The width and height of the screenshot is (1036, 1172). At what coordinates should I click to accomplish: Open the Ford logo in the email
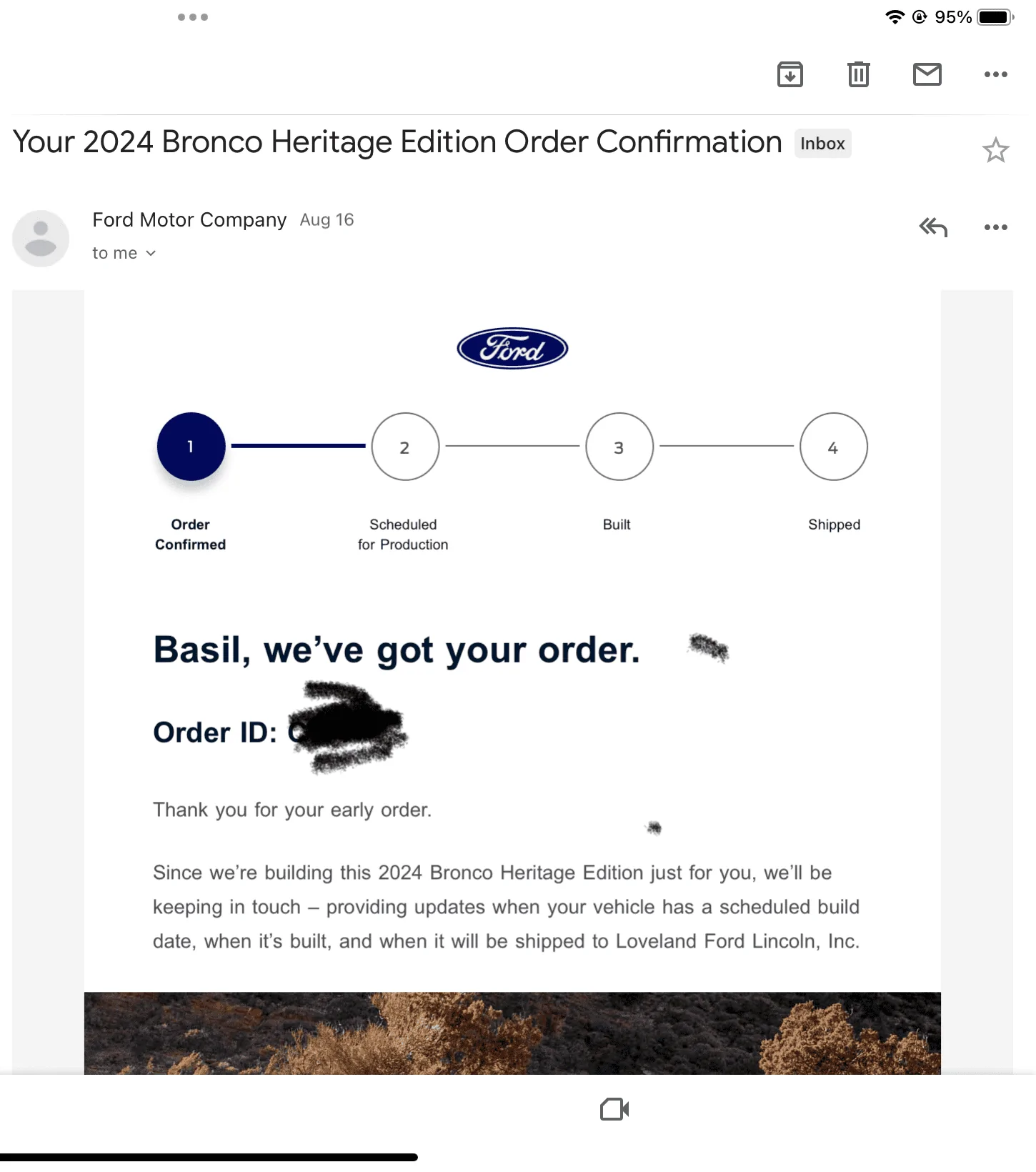[x=512, y=349]
